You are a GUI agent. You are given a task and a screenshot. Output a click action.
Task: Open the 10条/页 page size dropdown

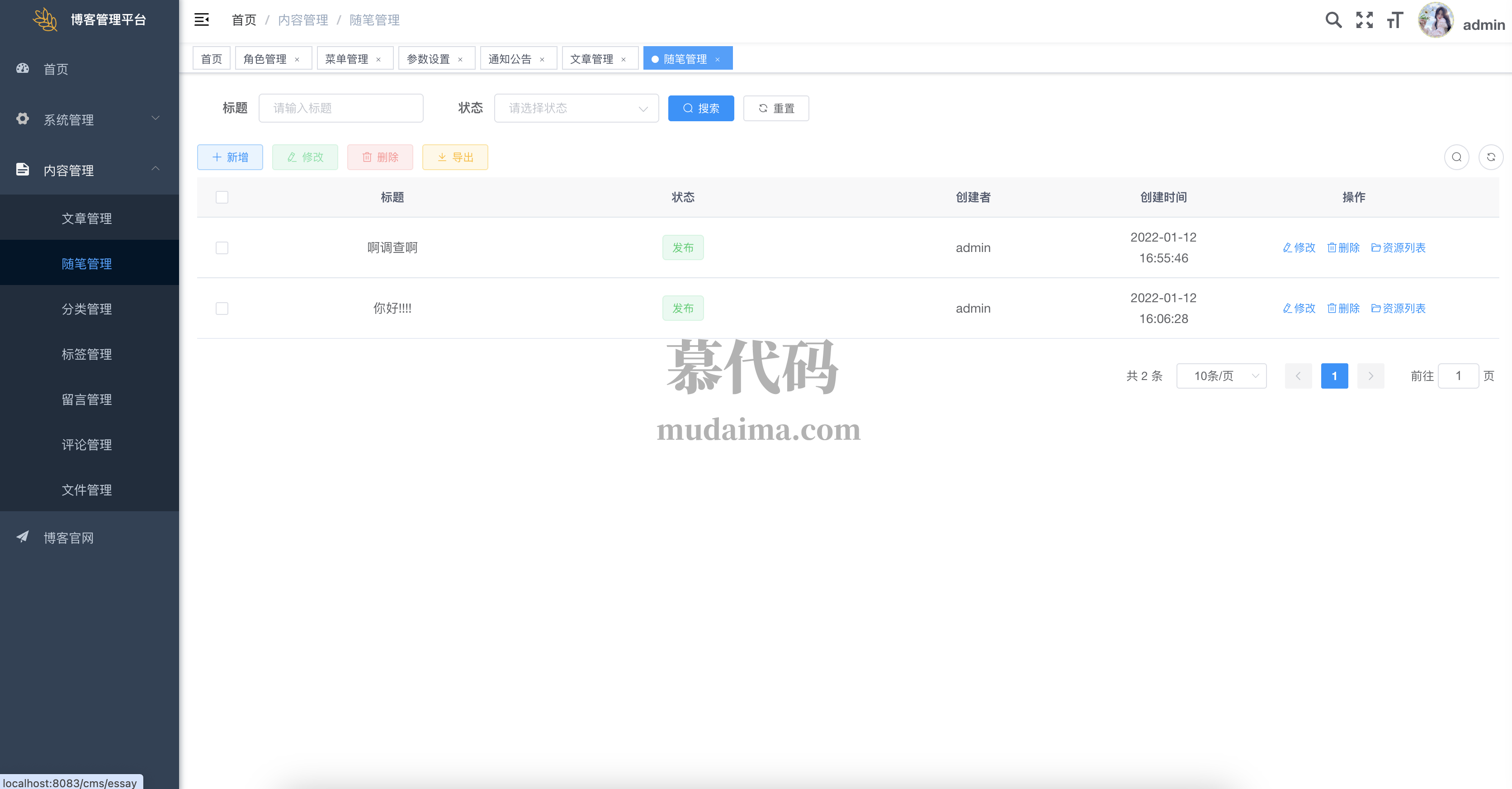(1221, 376)
